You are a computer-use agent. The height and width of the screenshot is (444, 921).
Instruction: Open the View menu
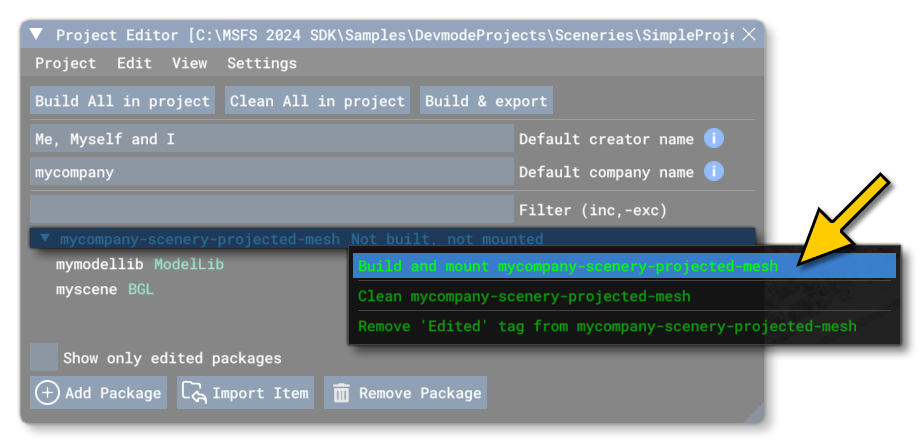point(189,63)
